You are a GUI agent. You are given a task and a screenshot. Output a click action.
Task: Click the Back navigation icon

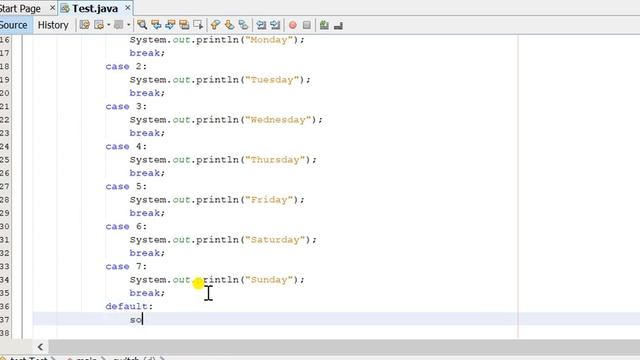point(99,25)
